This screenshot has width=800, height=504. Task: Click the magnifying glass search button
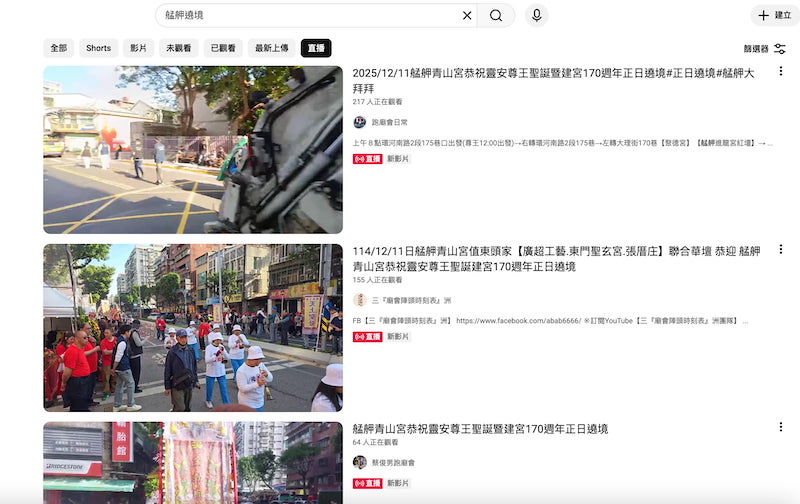[x=496, y=16]
